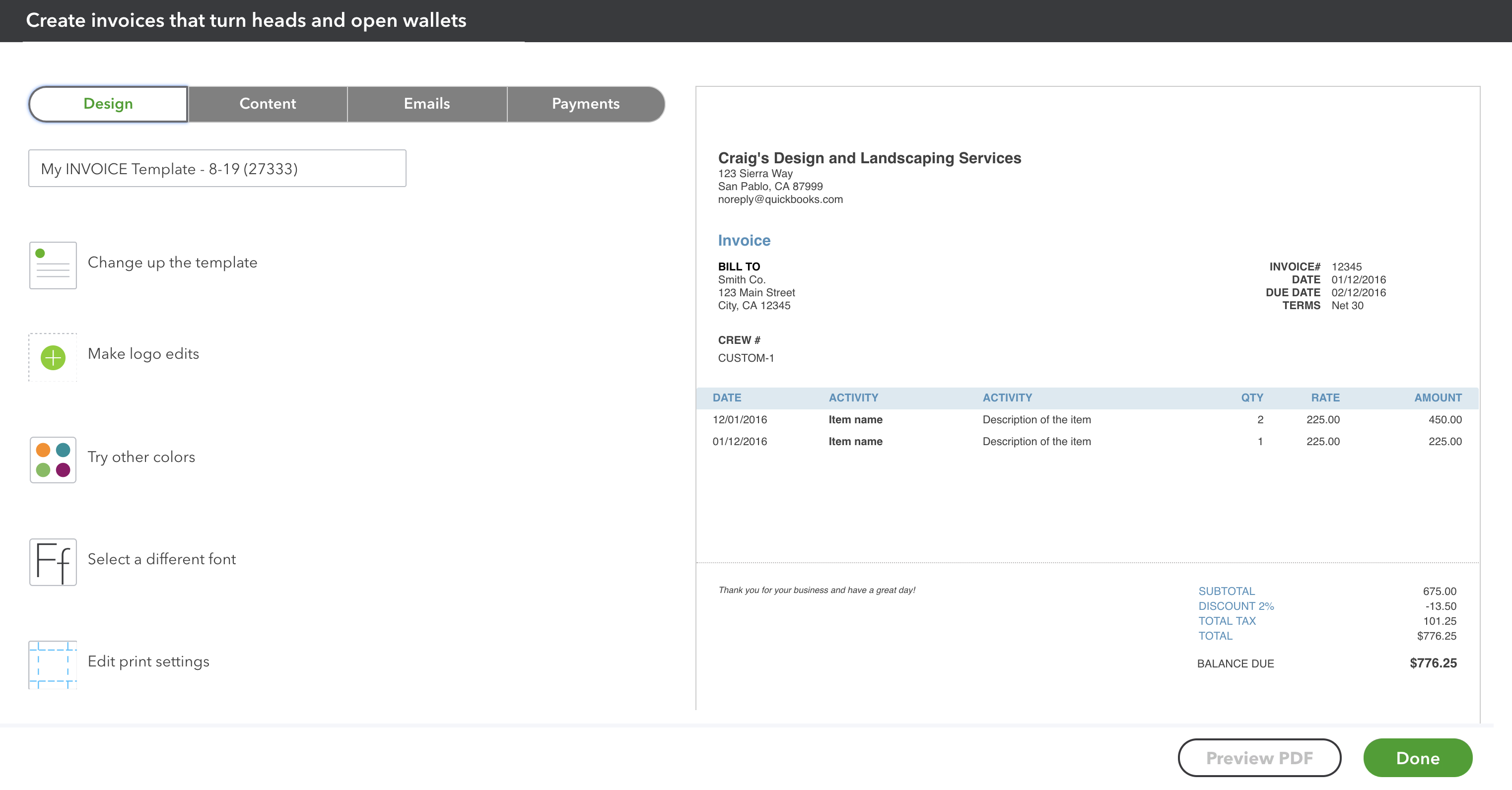Click the Done button
Viewport: 1512px width, 790px height.
1418,758
